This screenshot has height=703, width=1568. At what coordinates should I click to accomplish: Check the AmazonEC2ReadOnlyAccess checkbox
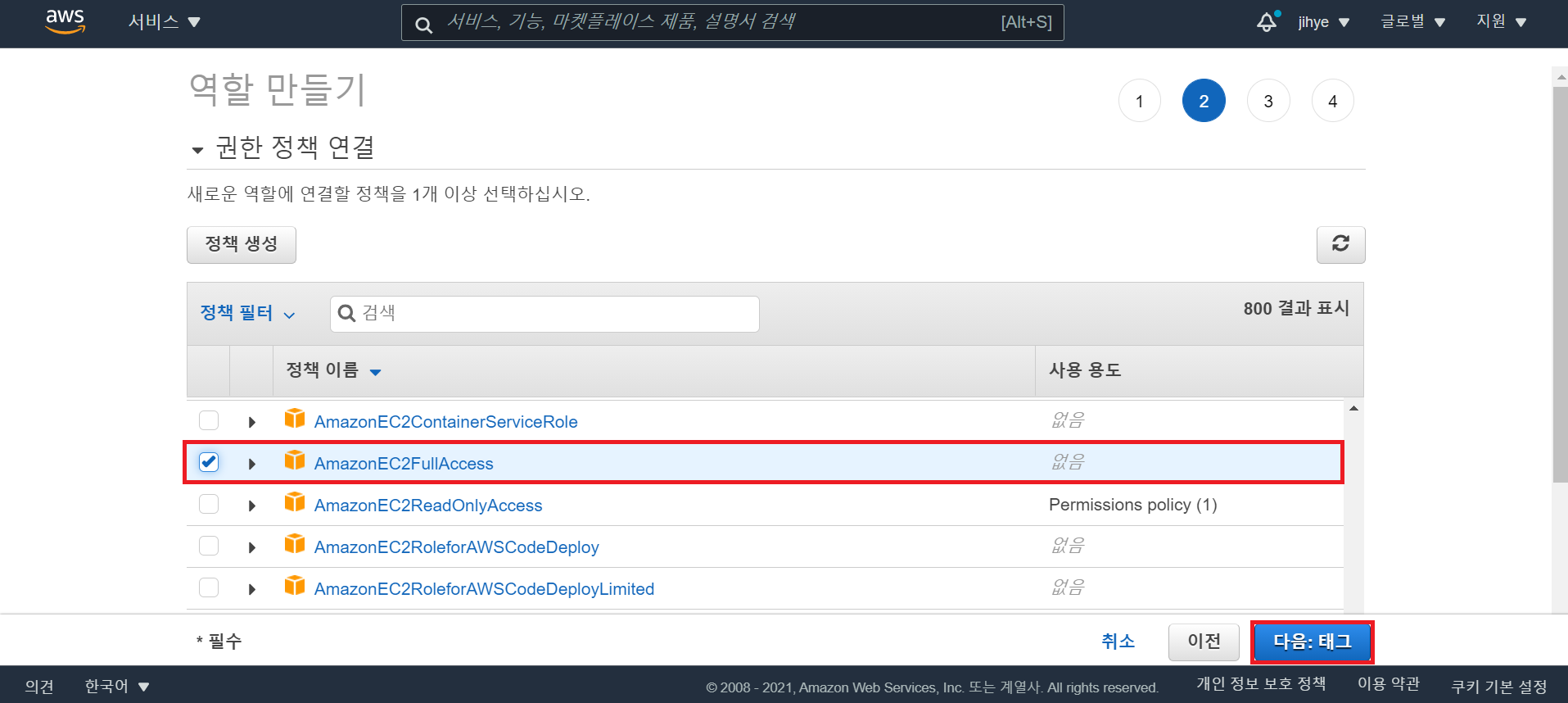click(209, 504)
